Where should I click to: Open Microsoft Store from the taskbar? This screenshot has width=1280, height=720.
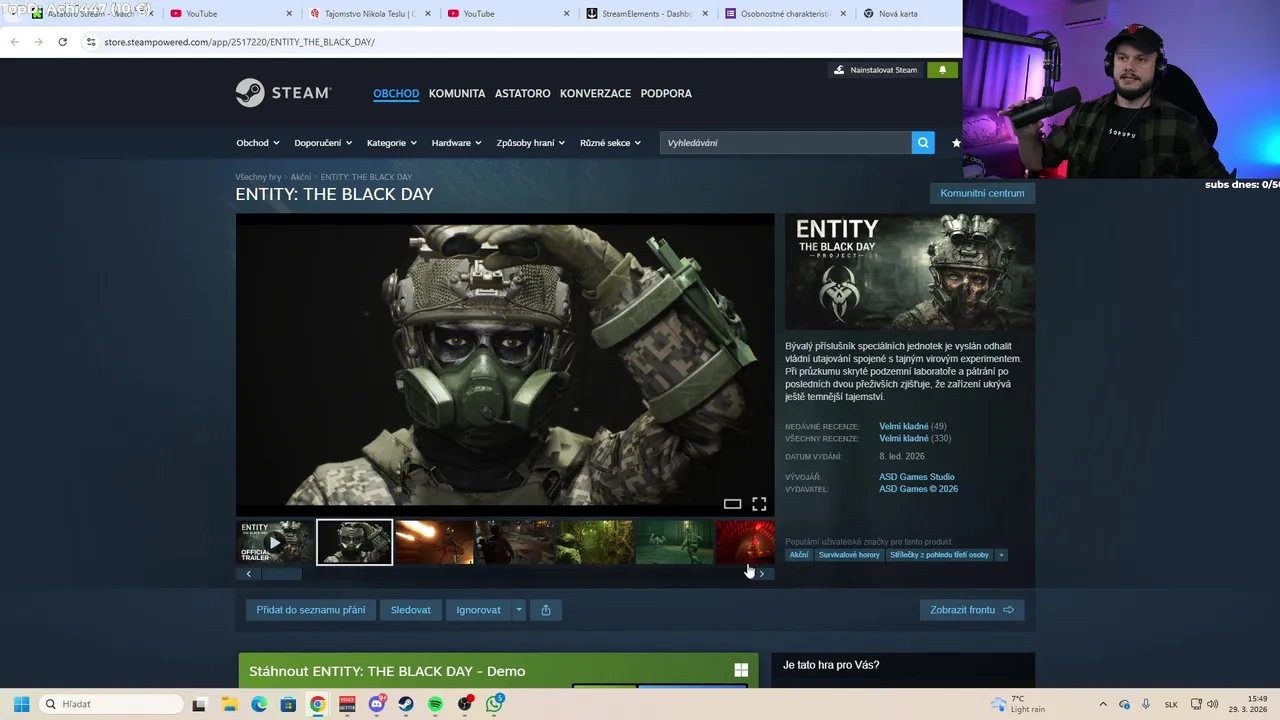coord(288,704)
